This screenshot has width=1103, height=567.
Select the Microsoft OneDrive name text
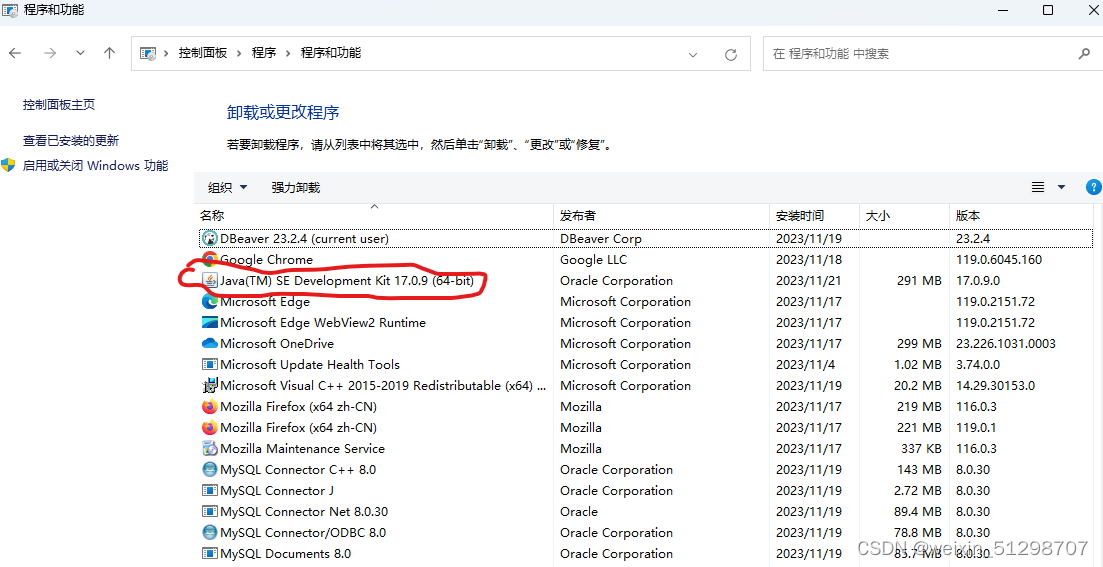(276, 344)
